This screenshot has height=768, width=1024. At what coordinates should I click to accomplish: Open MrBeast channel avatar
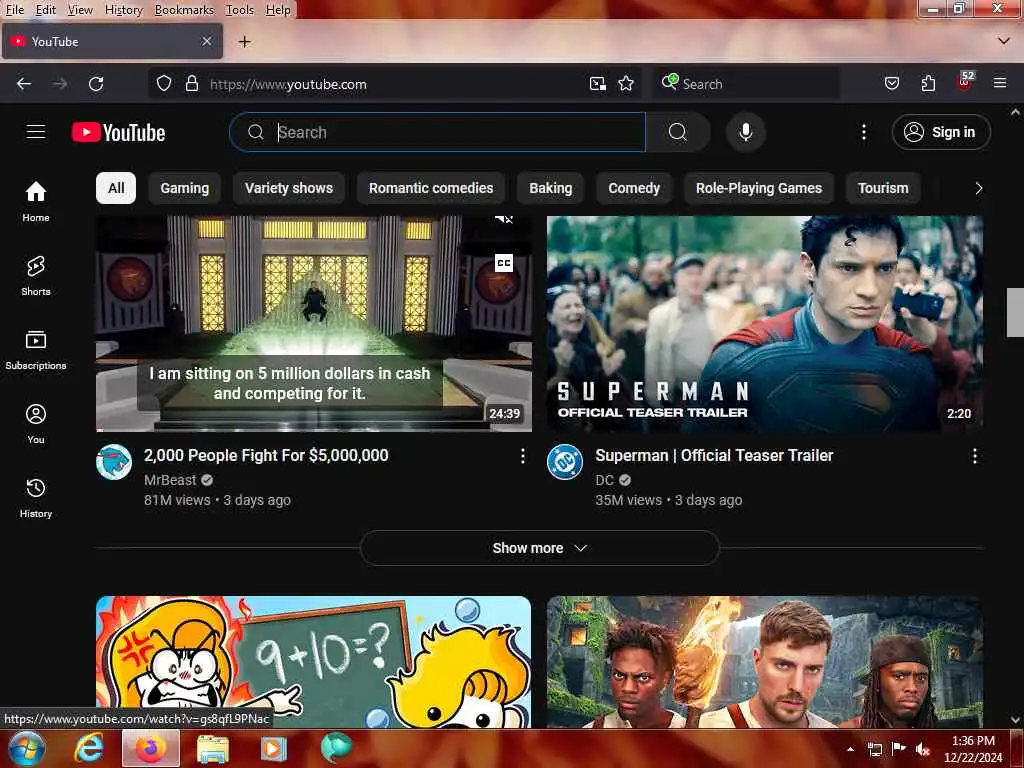pos(114,462)
